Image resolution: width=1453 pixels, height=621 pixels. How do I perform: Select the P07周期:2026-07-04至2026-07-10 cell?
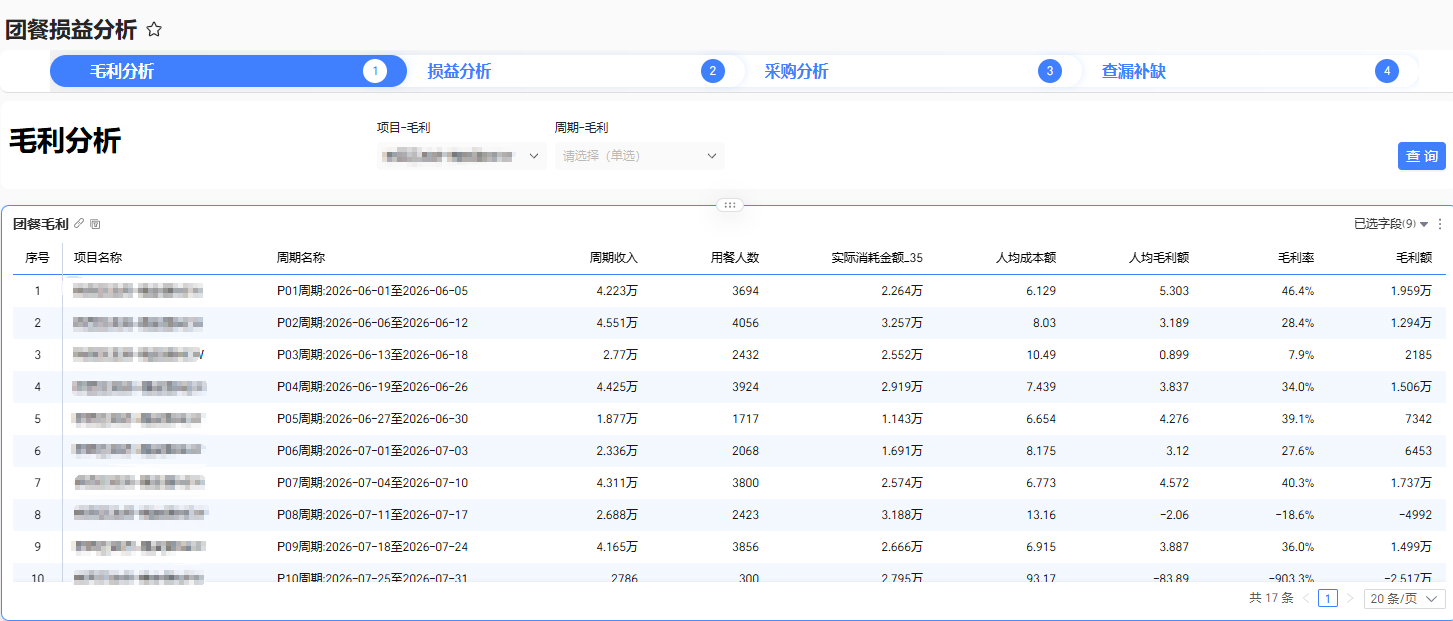click(372, 483)
